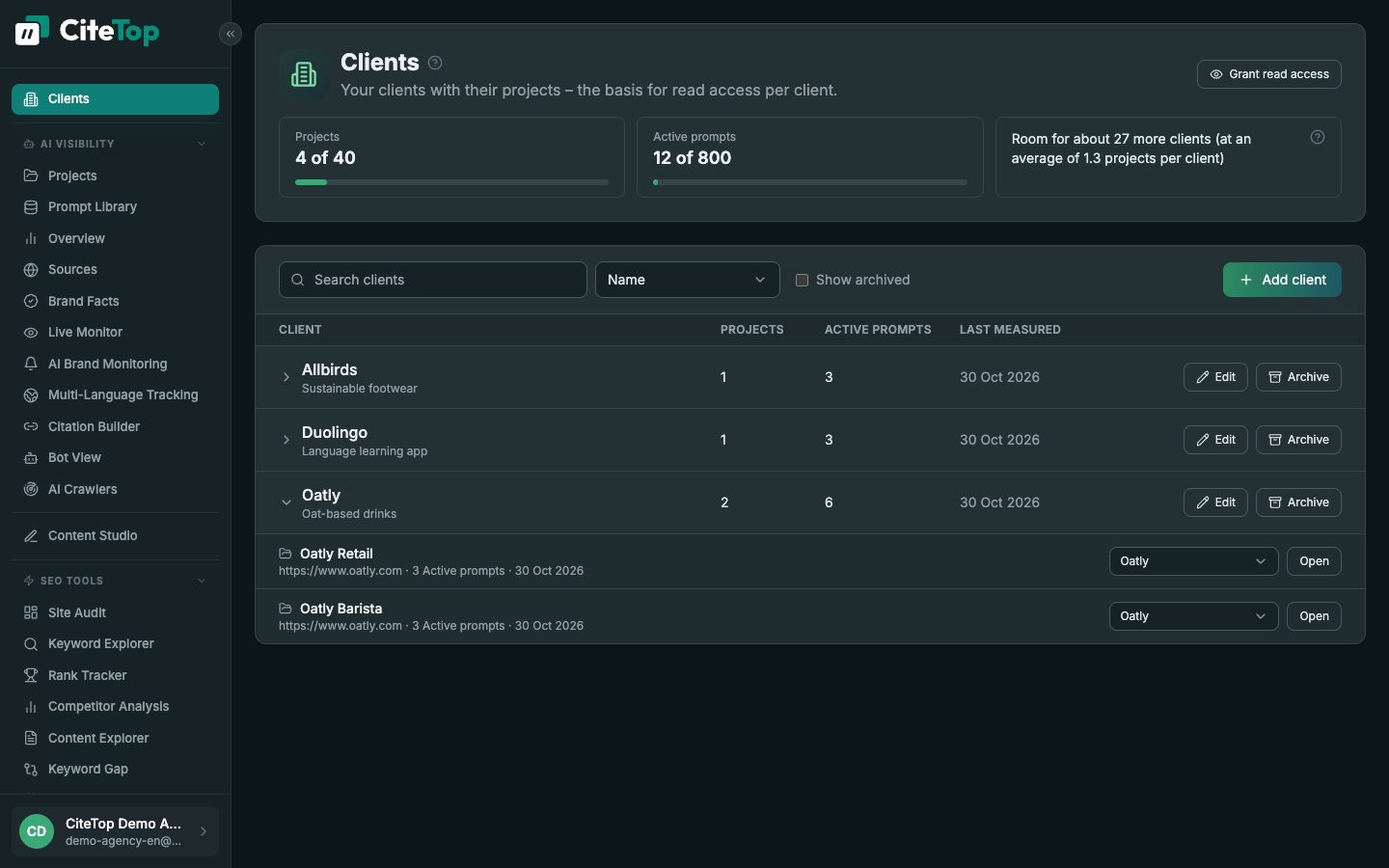
Task: Archive the Duolingo client
Action: (x=1298, y=440)
